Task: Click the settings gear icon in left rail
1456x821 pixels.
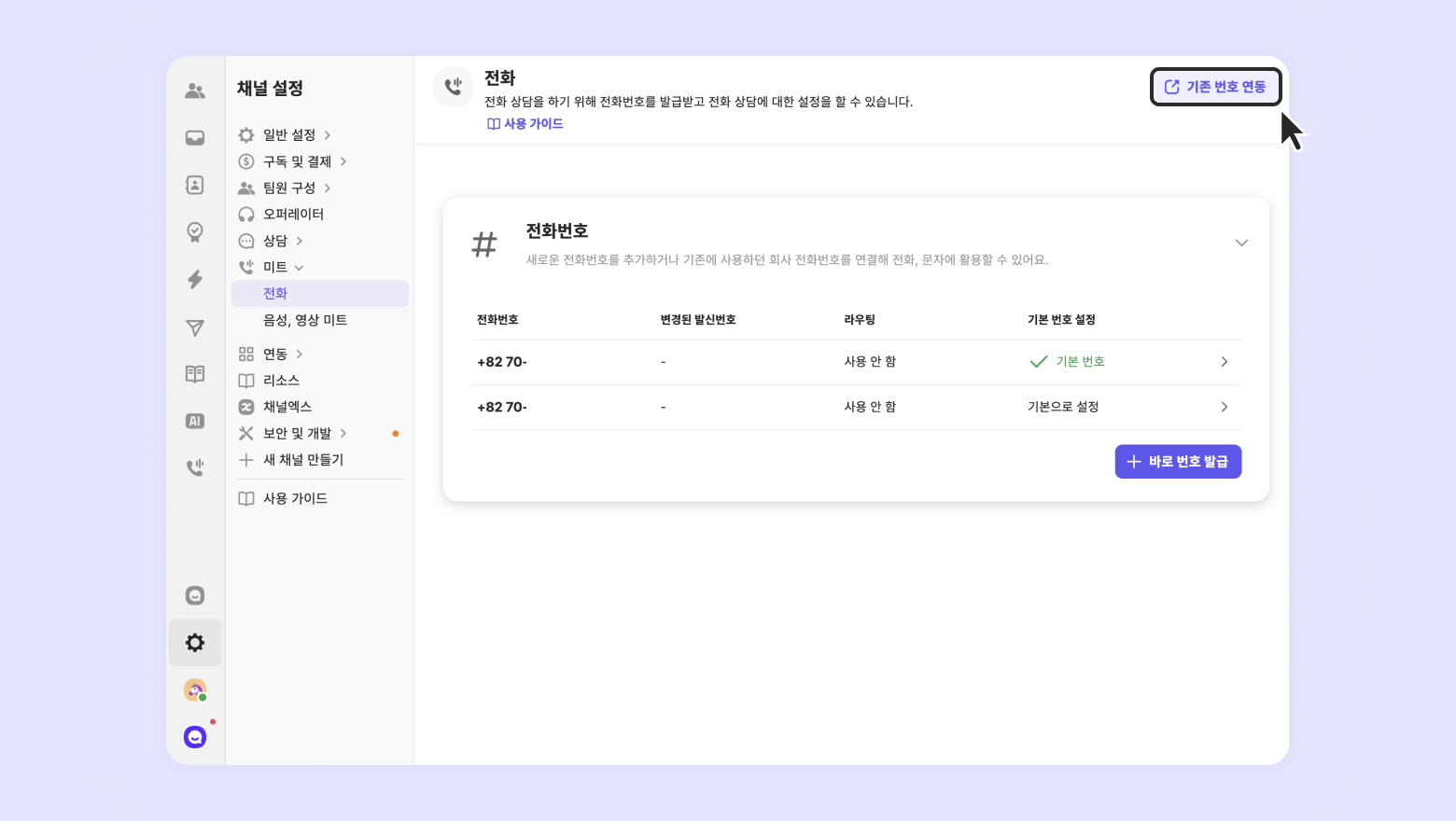Action: pos(195,643)
